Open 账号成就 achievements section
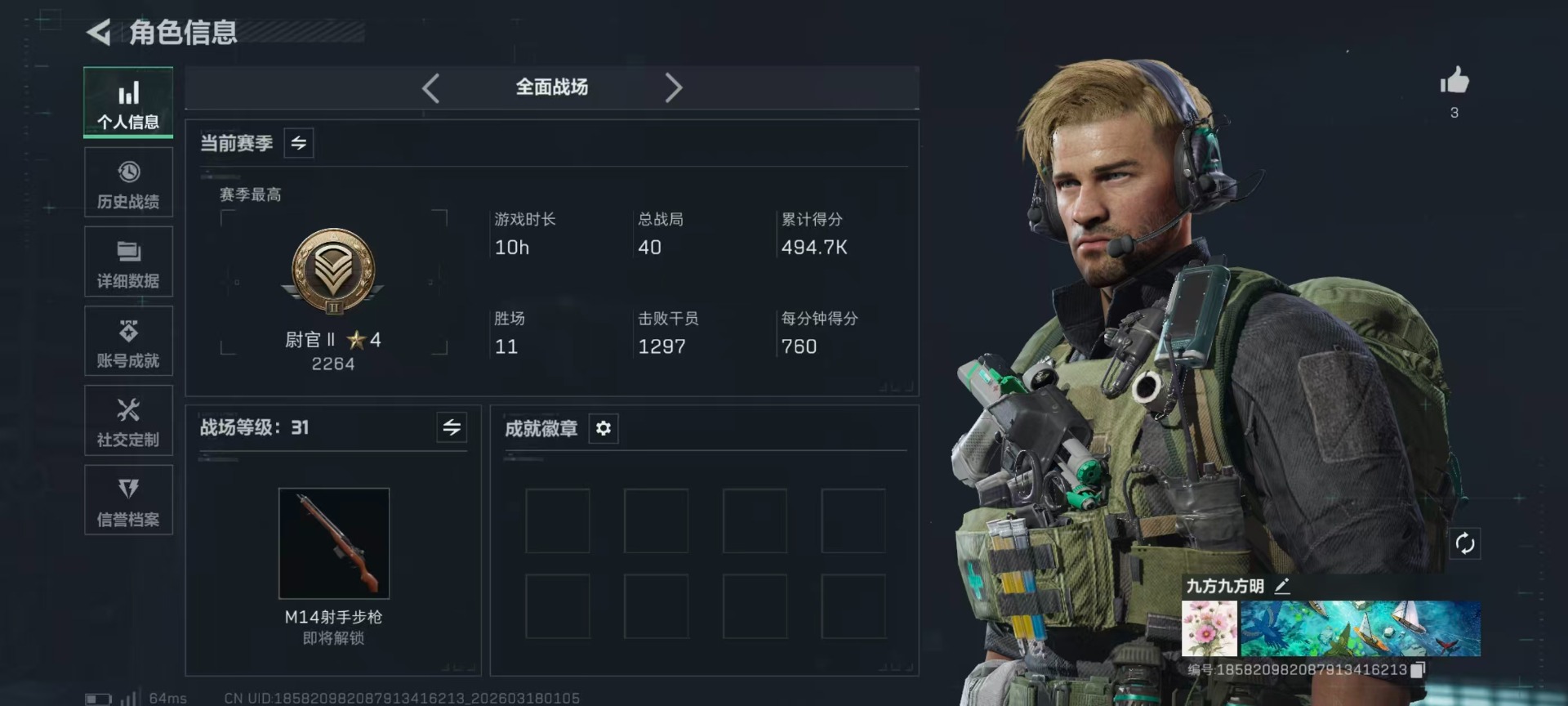The width and height of the screenshot is (1568, 706). tap(128, 341)
